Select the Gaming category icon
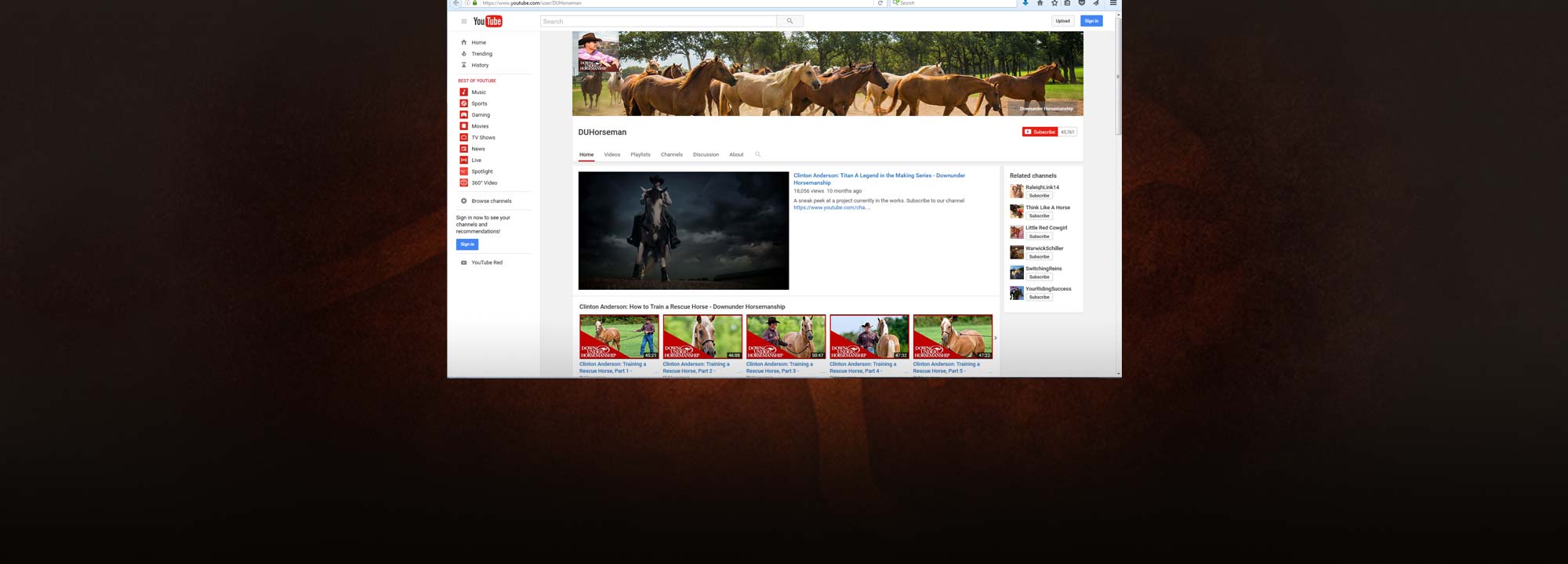The height and width of the screenshot is (564, 1568). [463, 114]
